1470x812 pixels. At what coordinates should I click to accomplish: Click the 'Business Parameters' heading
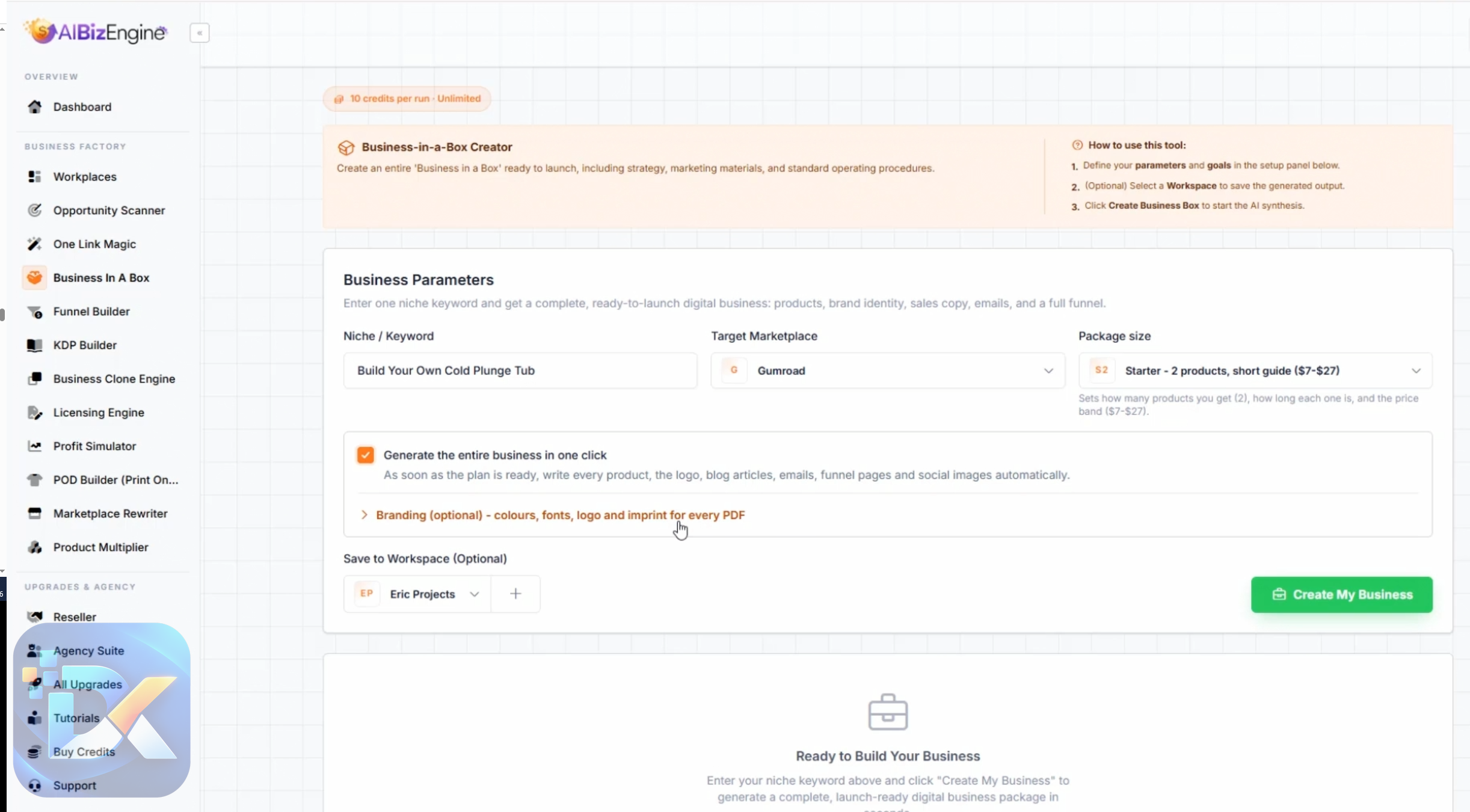click(419, 280)
